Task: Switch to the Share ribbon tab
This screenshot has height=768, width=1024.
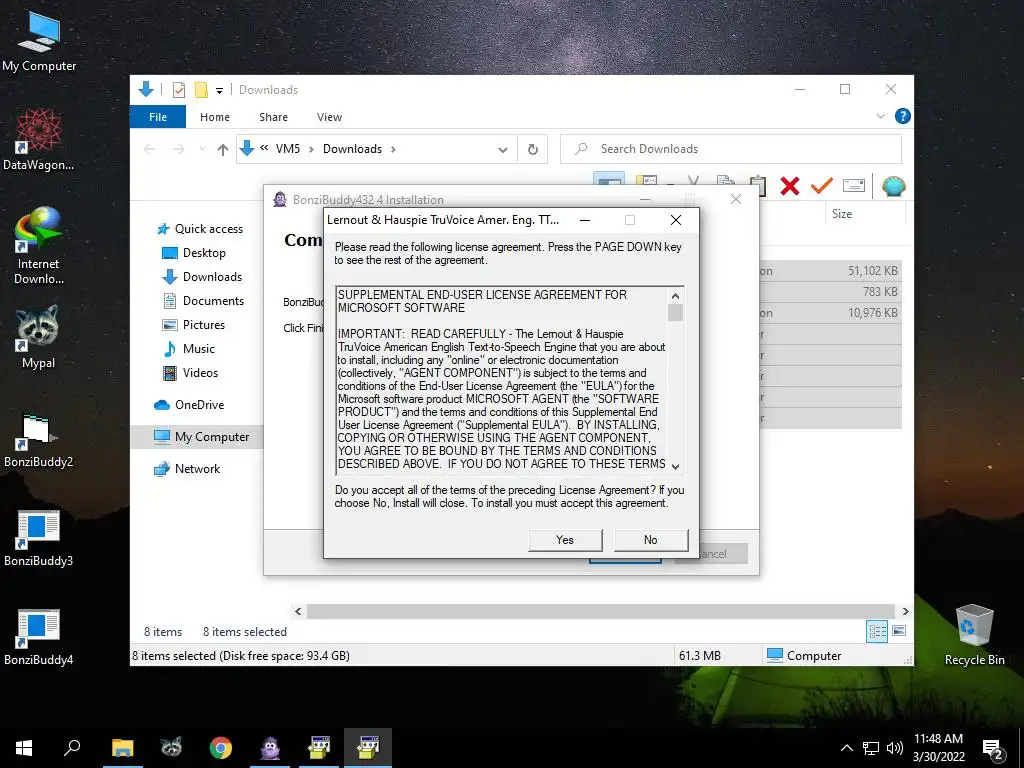Action: coord(273,117)
